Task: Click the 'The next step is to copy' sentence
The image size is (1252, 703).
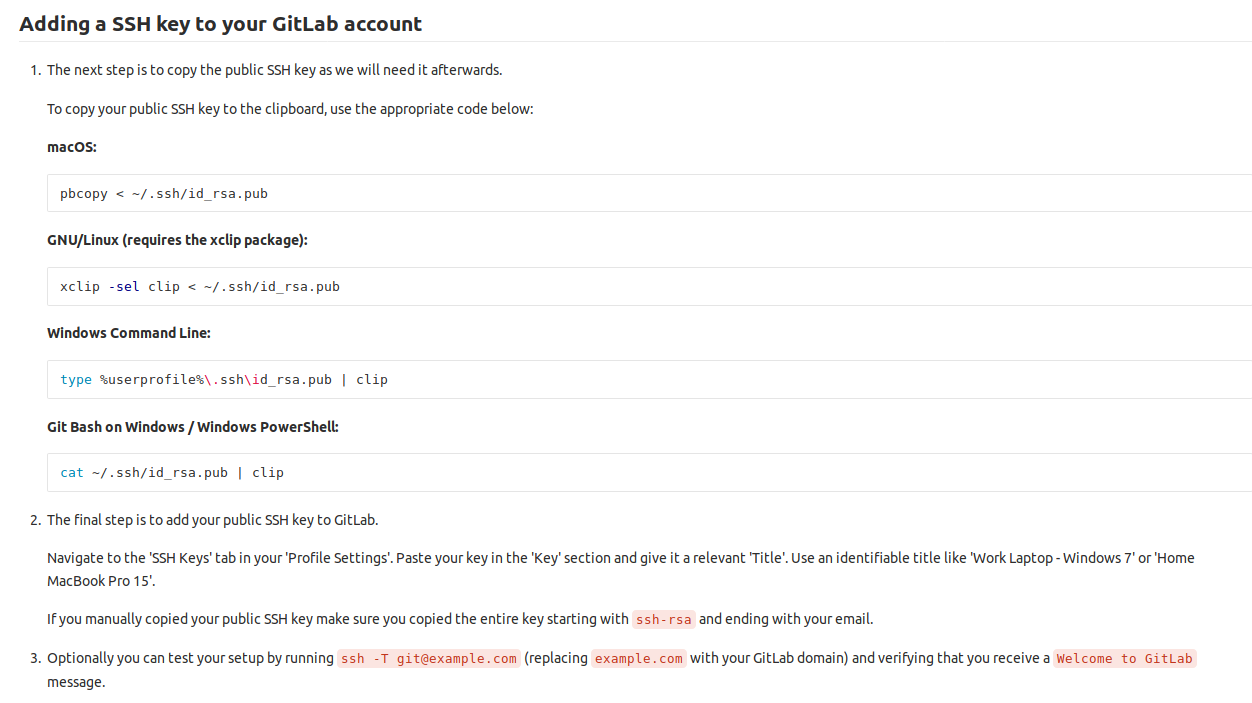Action: click(274, 70)
